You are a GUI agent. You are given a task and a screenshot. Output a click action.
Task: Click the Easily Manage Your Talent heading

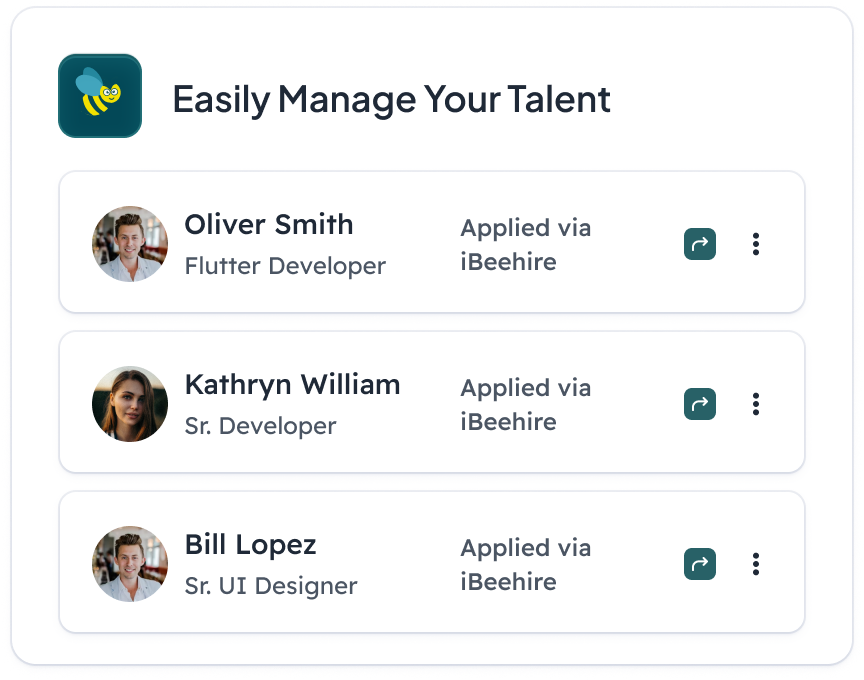(x=391, y=100)
